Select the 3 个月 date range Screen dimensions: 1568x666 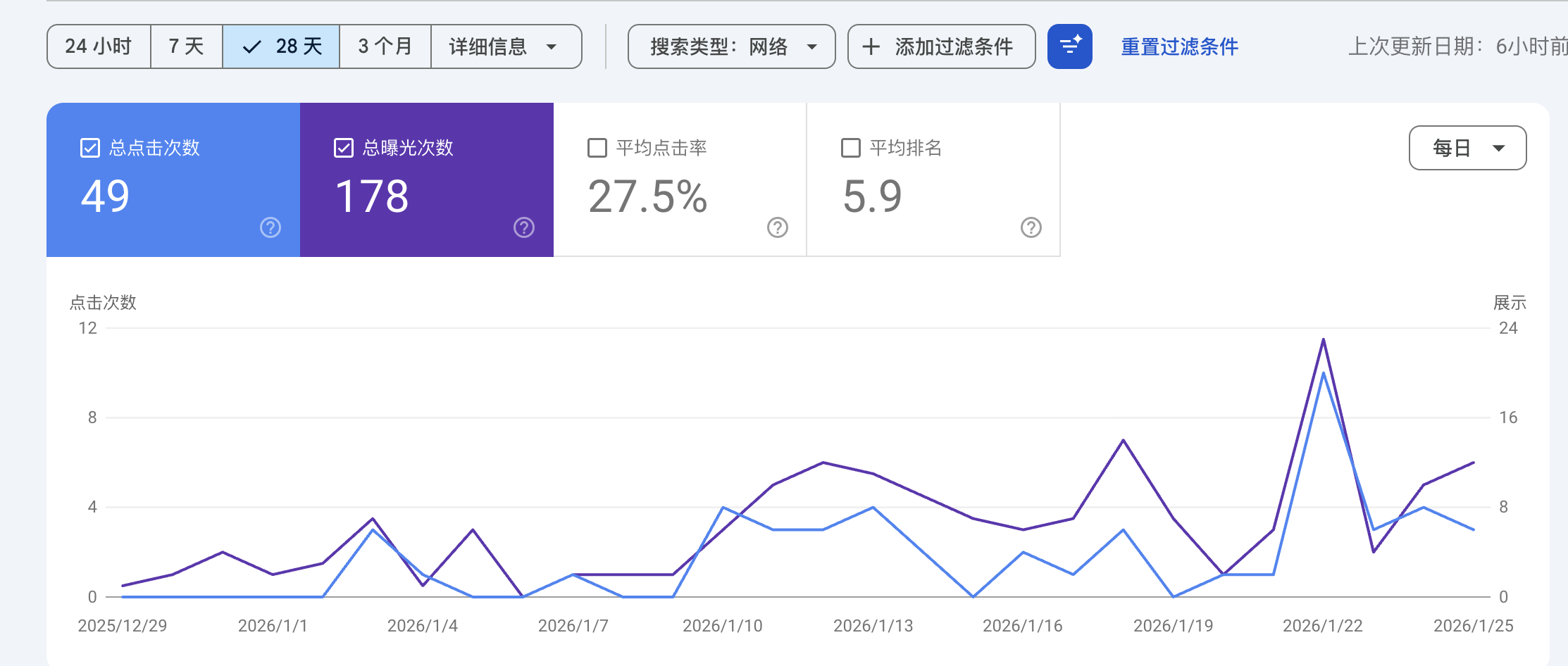[385, 46]
